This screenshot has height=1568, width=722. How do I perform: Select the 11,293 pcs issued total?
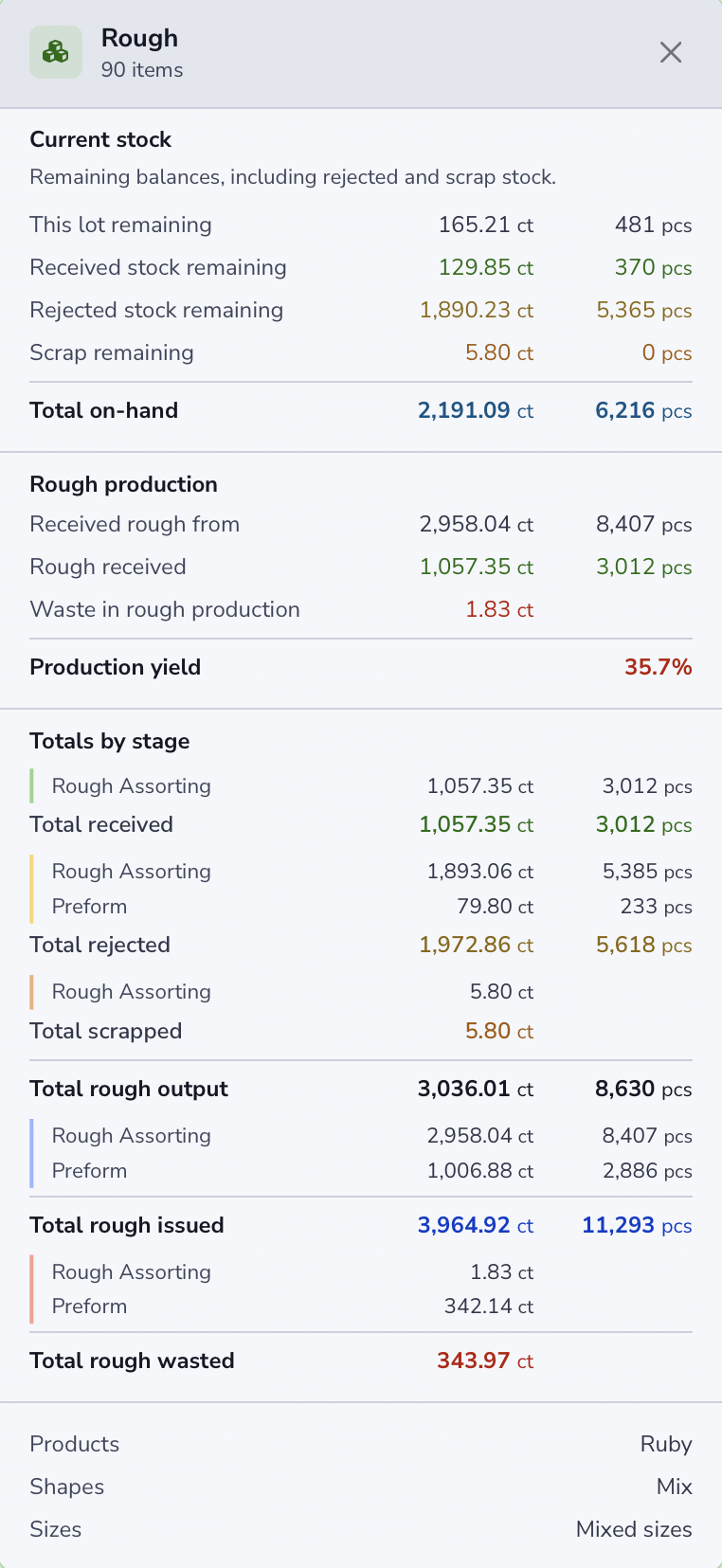click(637, 1225)
